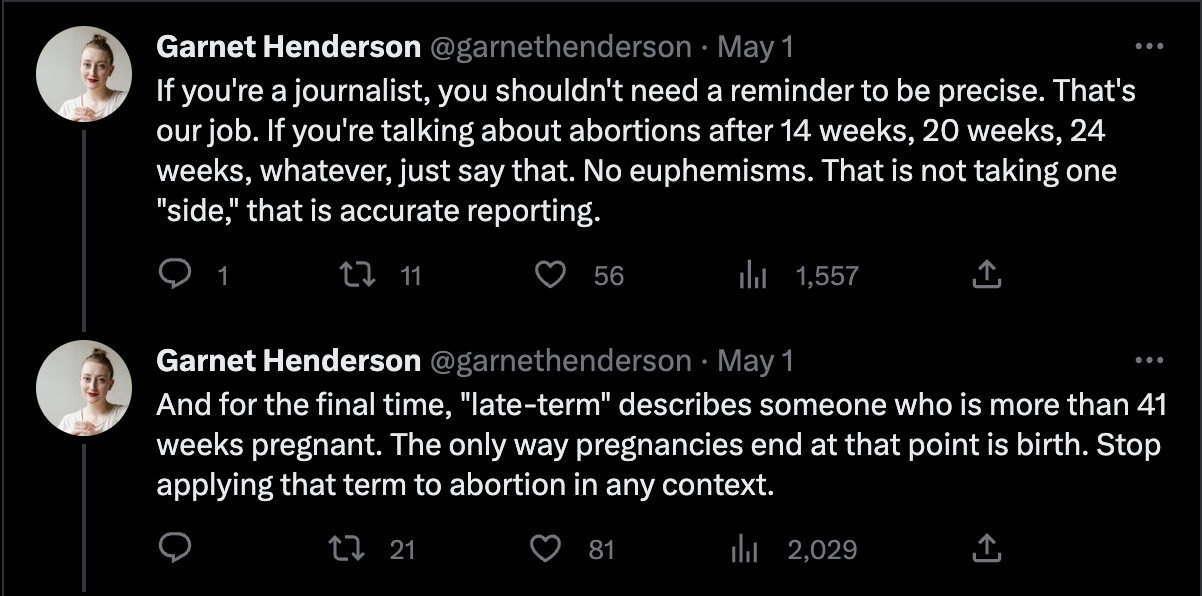
Task: Open more options menu for second tweet
Action: coord(1151,360)
